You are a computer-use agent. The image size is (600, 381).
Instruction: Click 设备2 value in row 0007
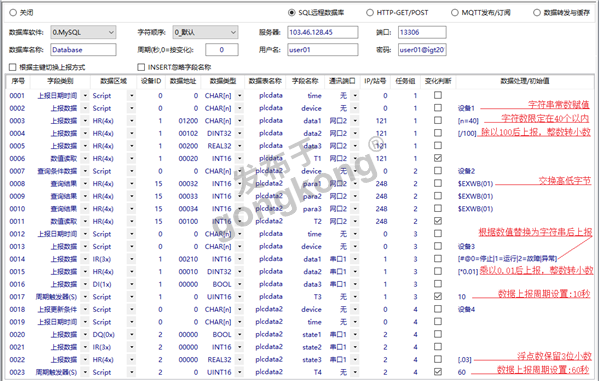click(466, 171)
